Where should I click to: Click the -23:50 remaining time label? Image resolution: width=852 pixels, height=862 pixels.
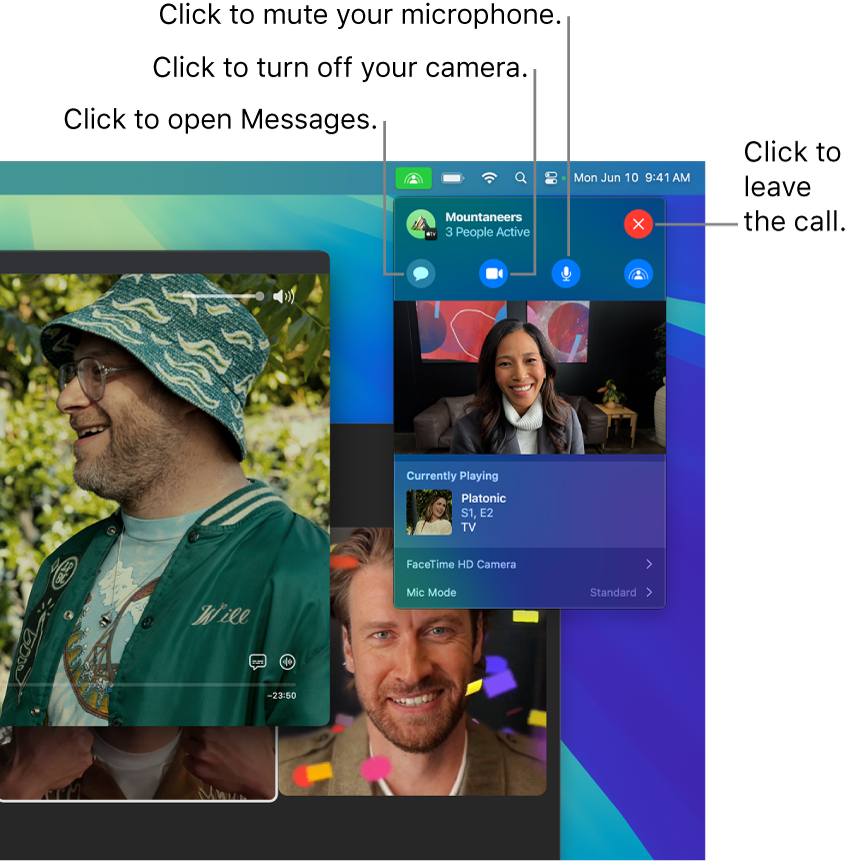click(x=281, y=696)
